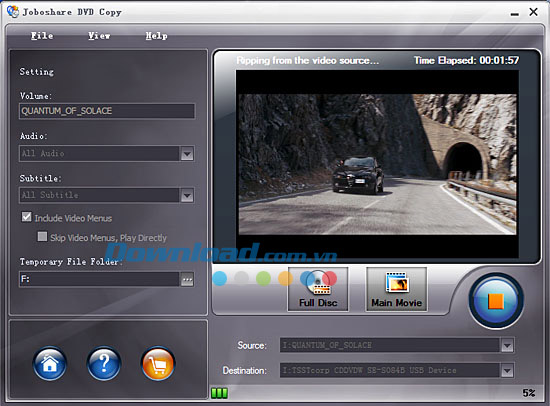The width and height of the screenshot is (550, 406).
Task: Minimize the Joboshare DVD Copy window
Action: coord(515,14)
